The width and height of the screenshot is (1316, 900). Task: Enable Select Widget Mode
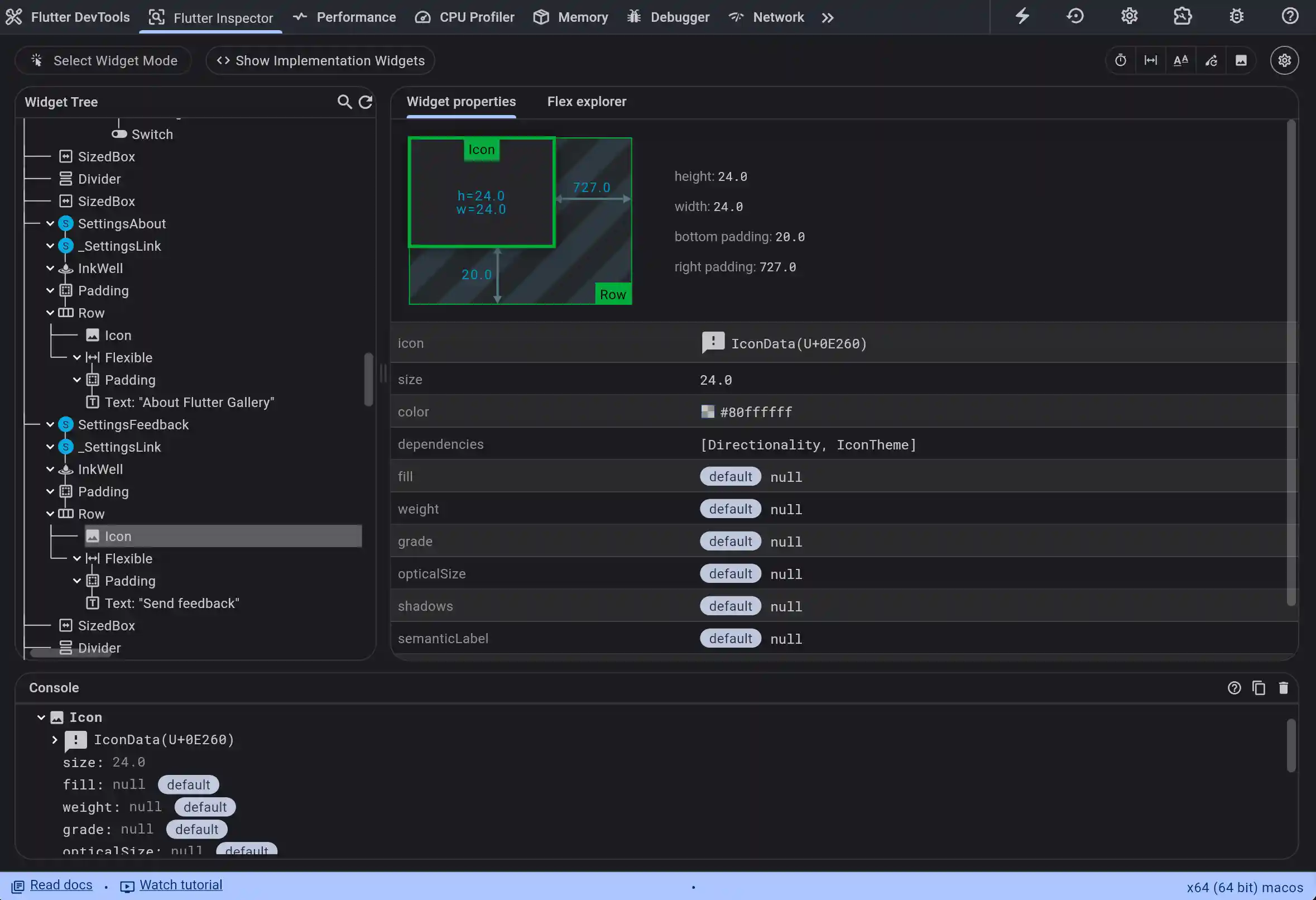pos(104,61)
